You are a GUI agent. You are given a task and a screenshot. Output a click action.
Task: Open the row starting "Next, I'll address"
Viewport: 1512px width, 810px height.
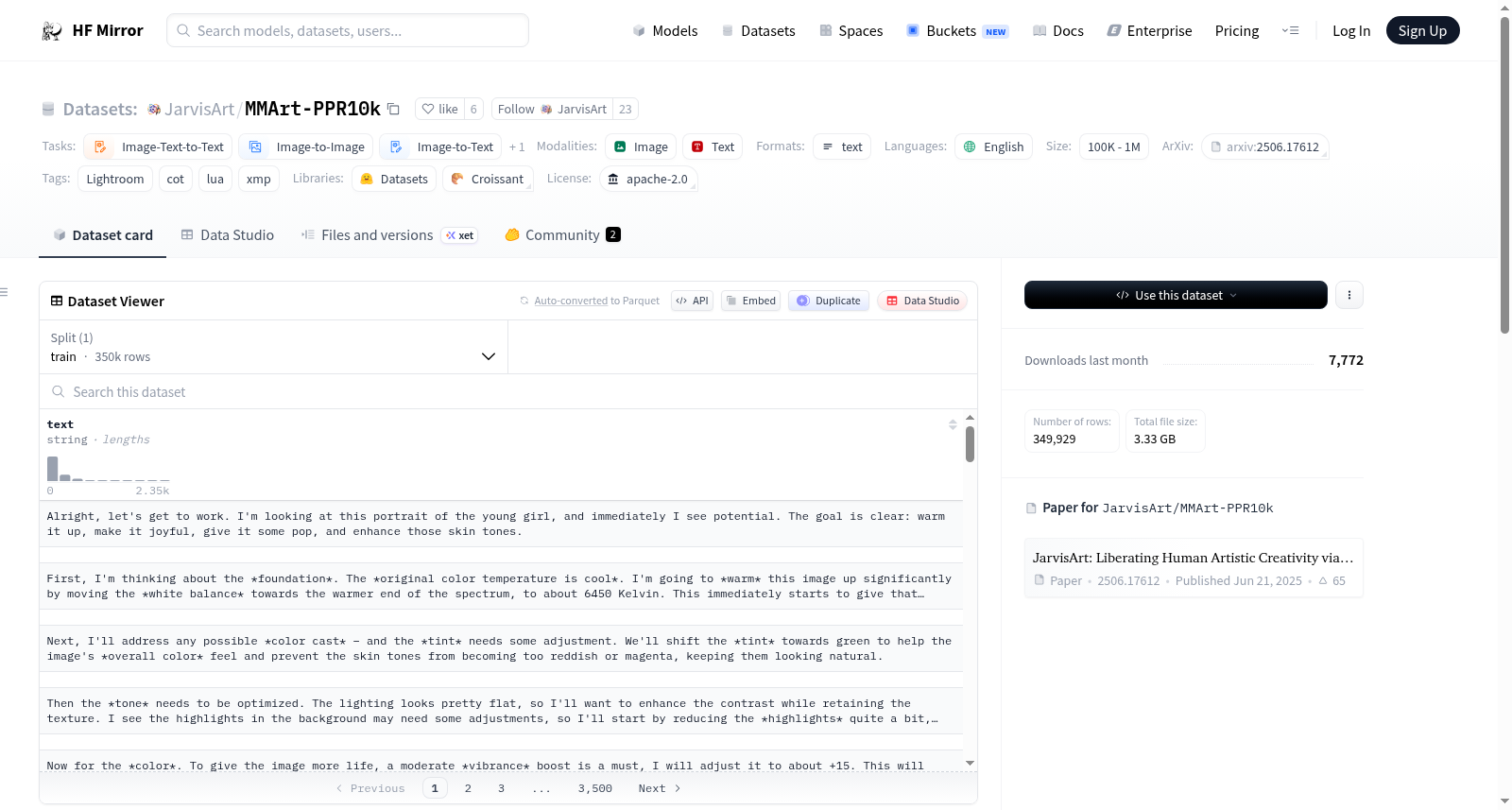coord(501,648)
